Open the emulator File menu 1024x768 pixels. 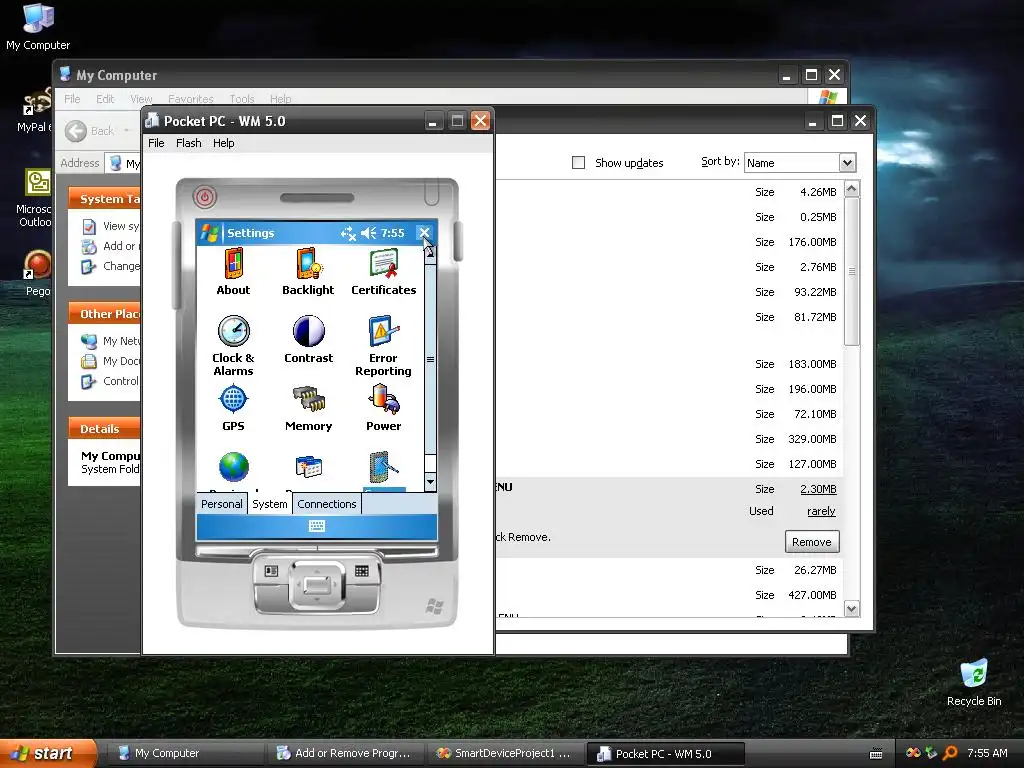point(156,143)
